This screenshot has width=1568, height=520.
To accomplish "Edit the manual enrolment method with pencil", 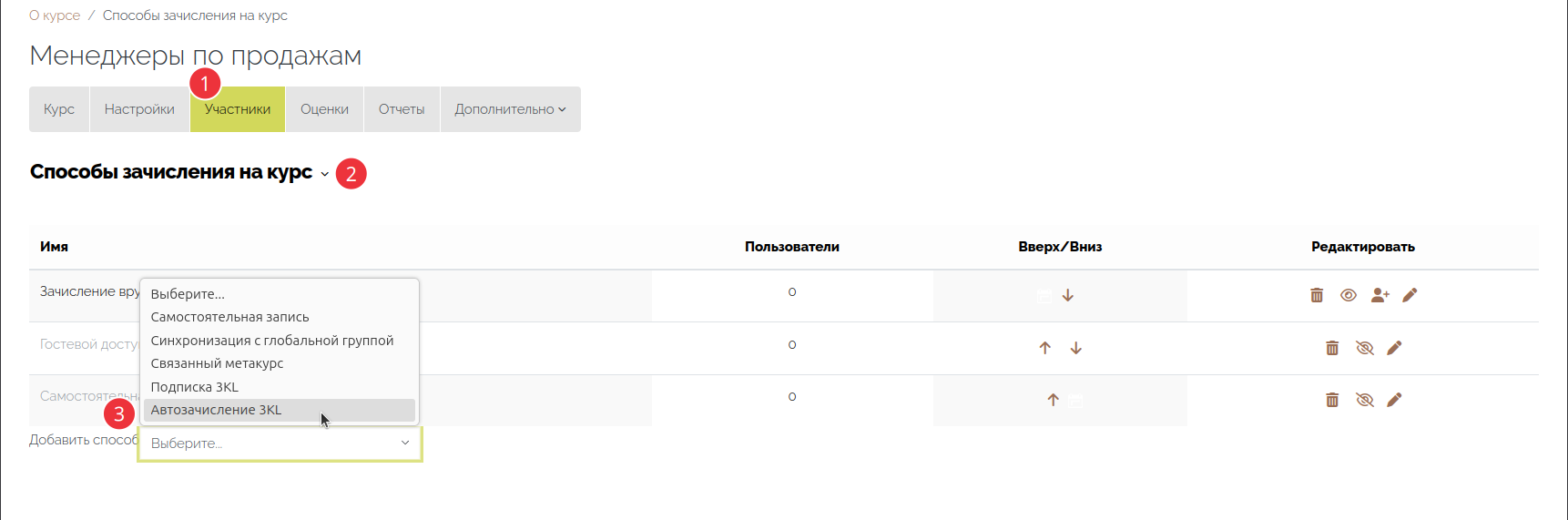I will click(1410, 295).
